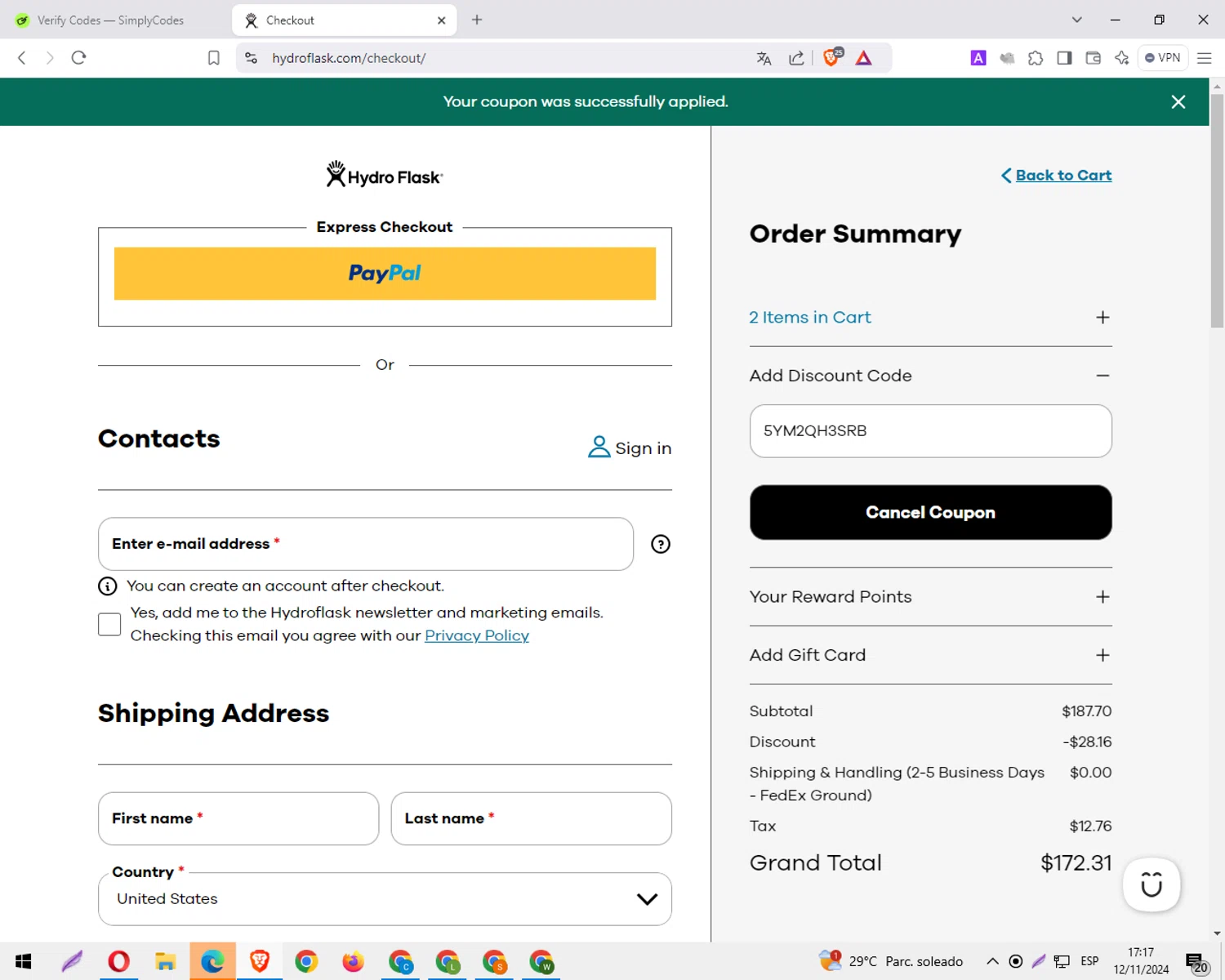This screenshot has height=980, width=1225.
Task: Tick the Hydroflask newsletter checkbox
Action: [109, 624]
